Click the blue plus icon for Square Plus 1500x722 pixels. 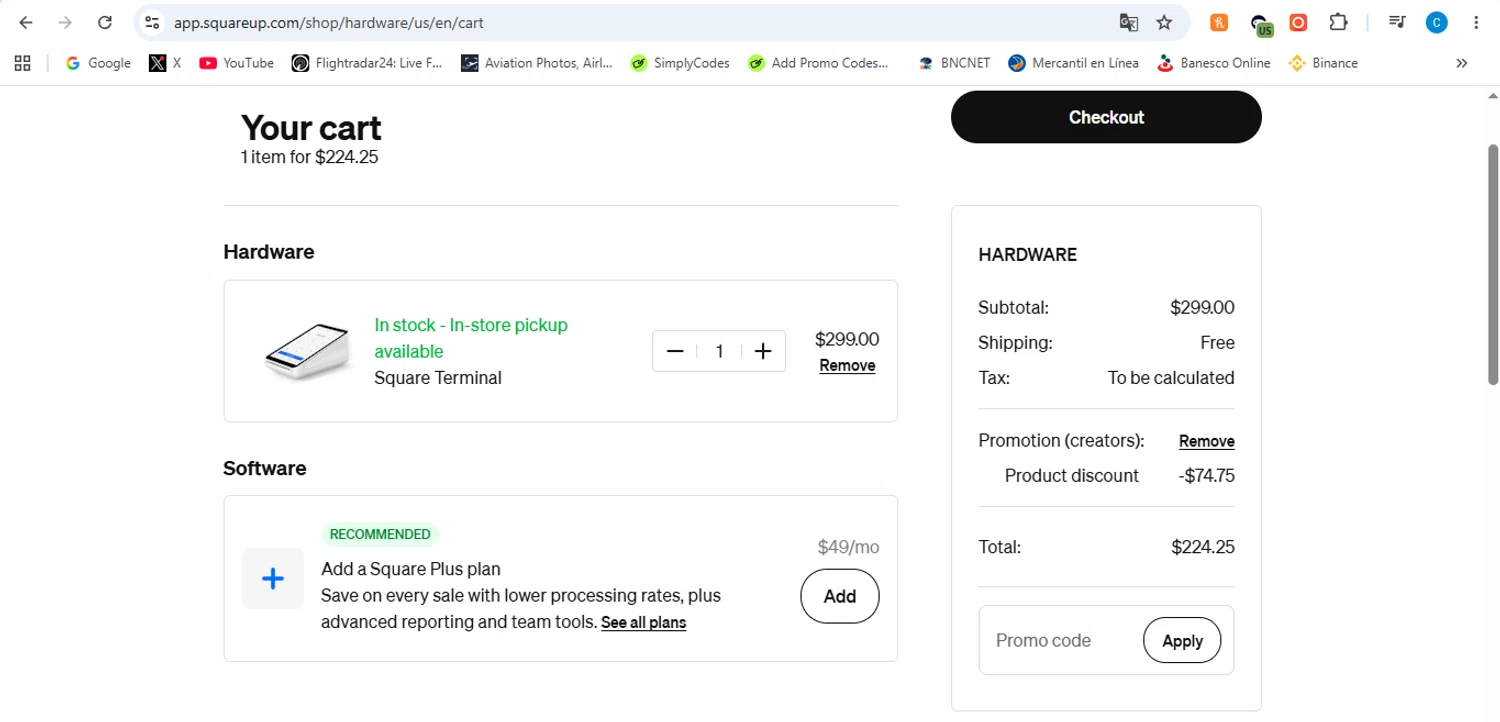[273, 579]
